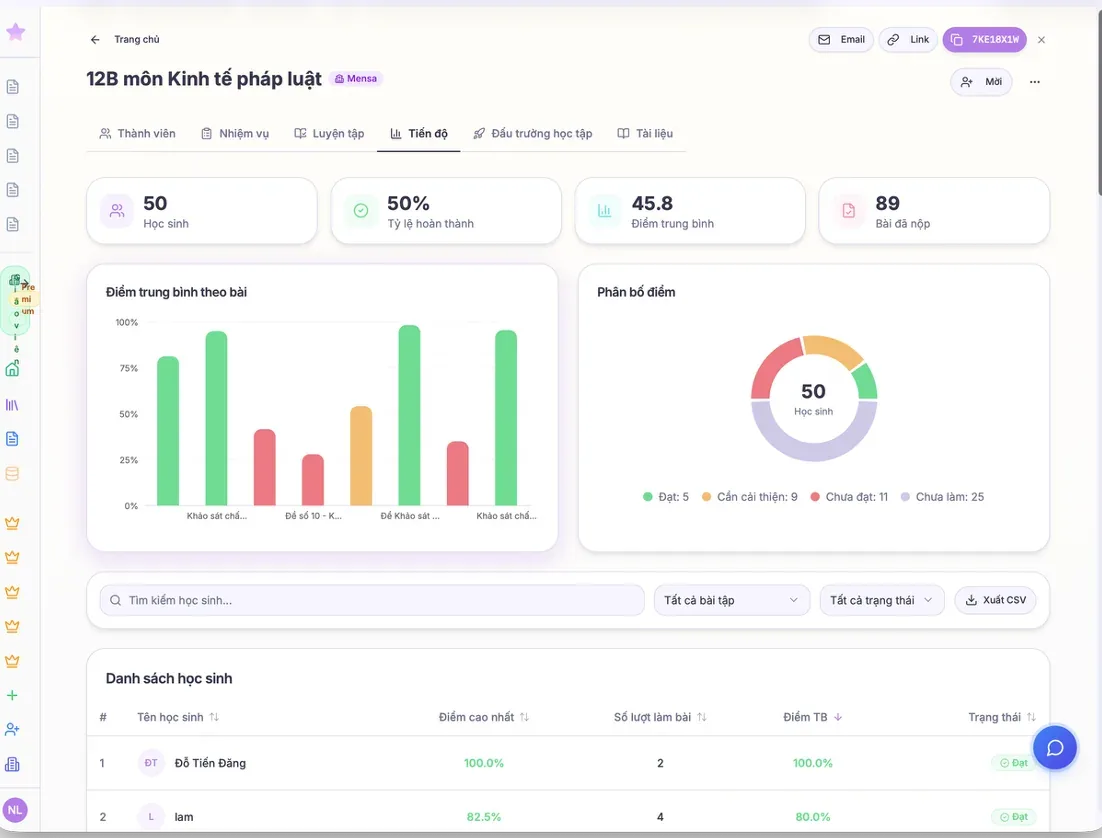This screenshot has width=1102, height=838.
Task: Sort by Tên học sinh using its arrows
Action: 214,717
